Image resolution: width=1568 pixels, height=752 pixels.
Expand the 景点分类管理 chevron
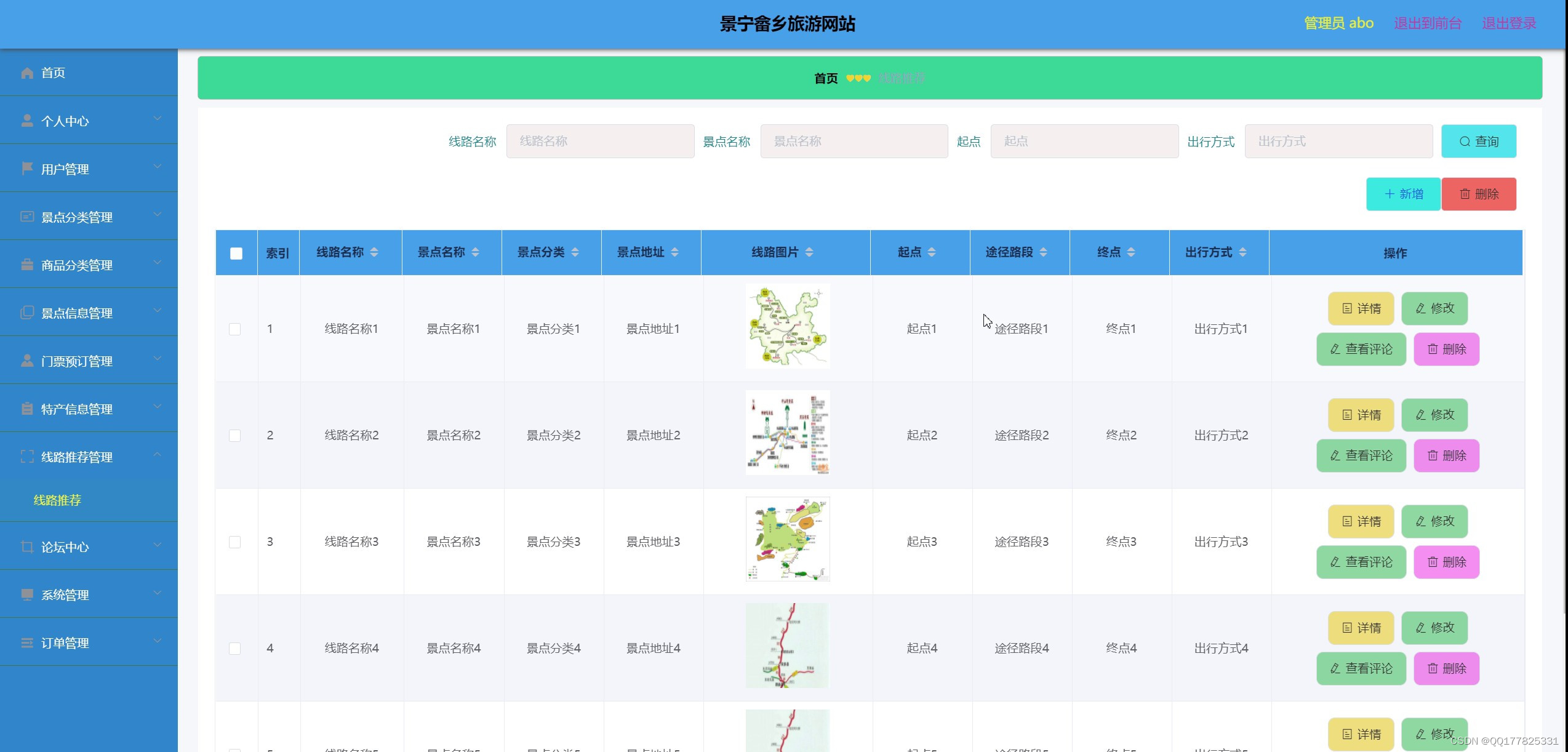(158, 215)
